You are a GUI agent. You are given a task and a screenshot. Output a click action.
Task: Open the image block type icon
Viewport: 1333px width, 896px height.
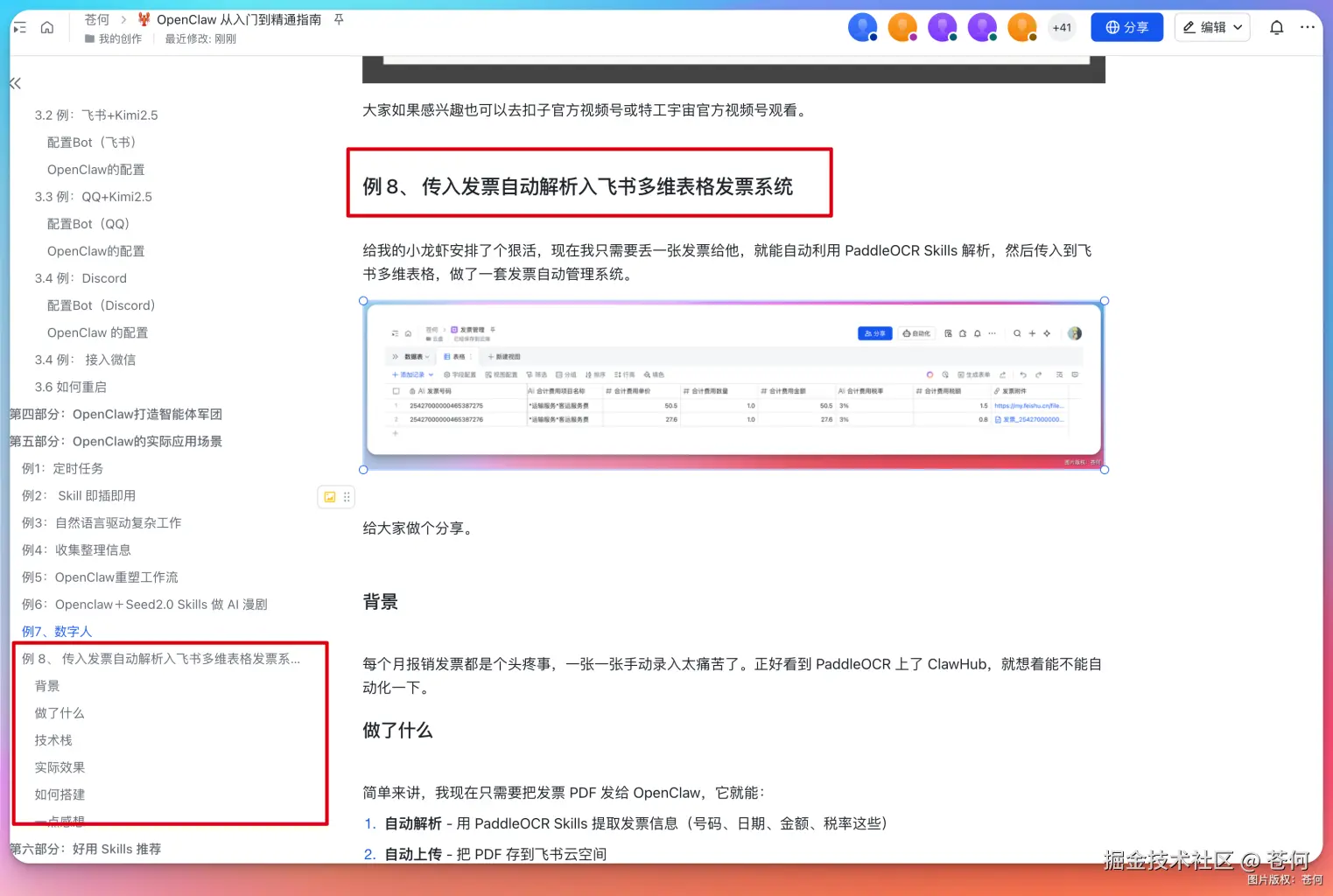[x=330, y=497]
